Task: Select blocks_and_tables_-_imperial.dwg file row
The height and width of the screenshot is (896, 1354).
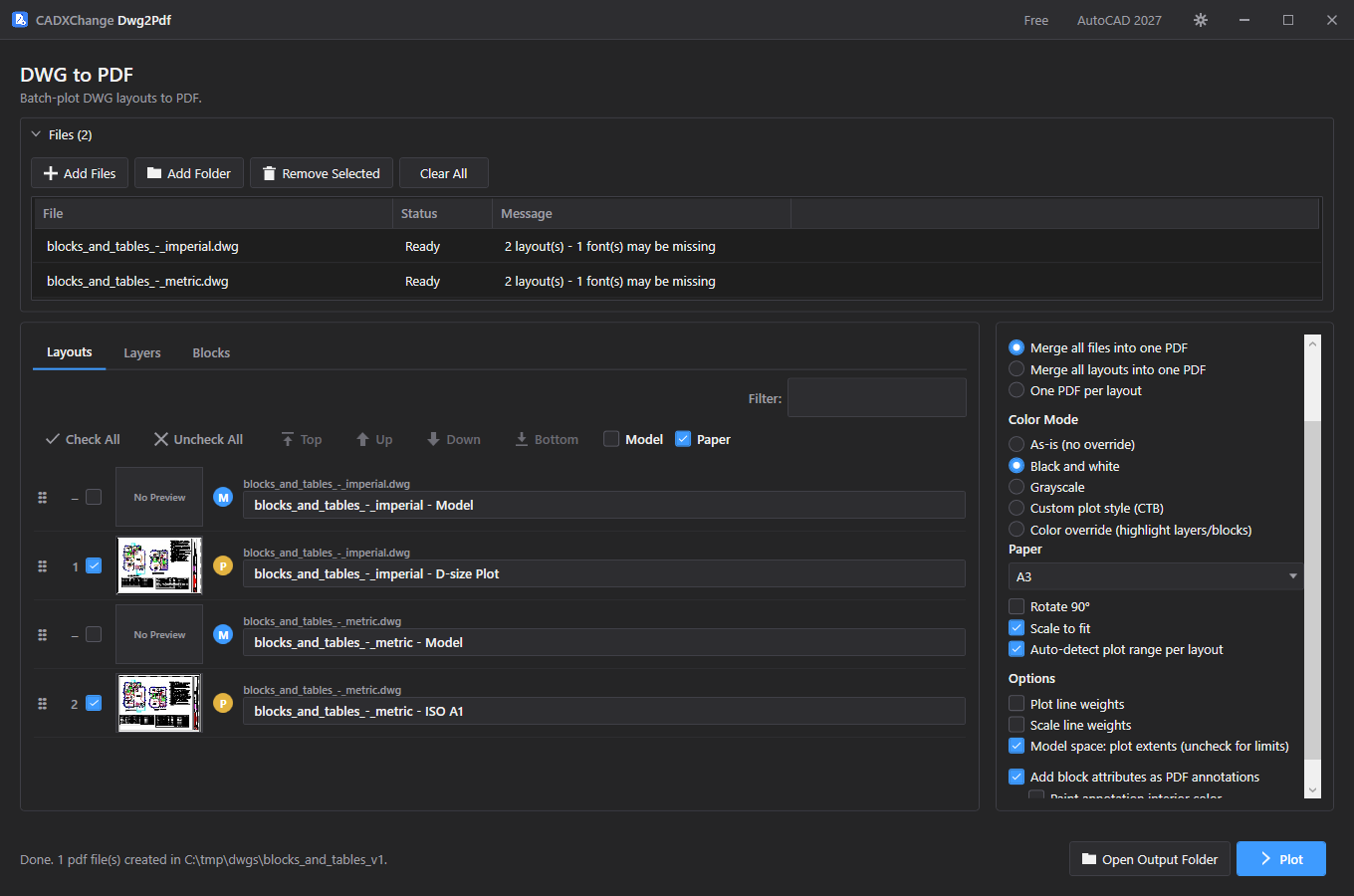Action: pos(677,246)
